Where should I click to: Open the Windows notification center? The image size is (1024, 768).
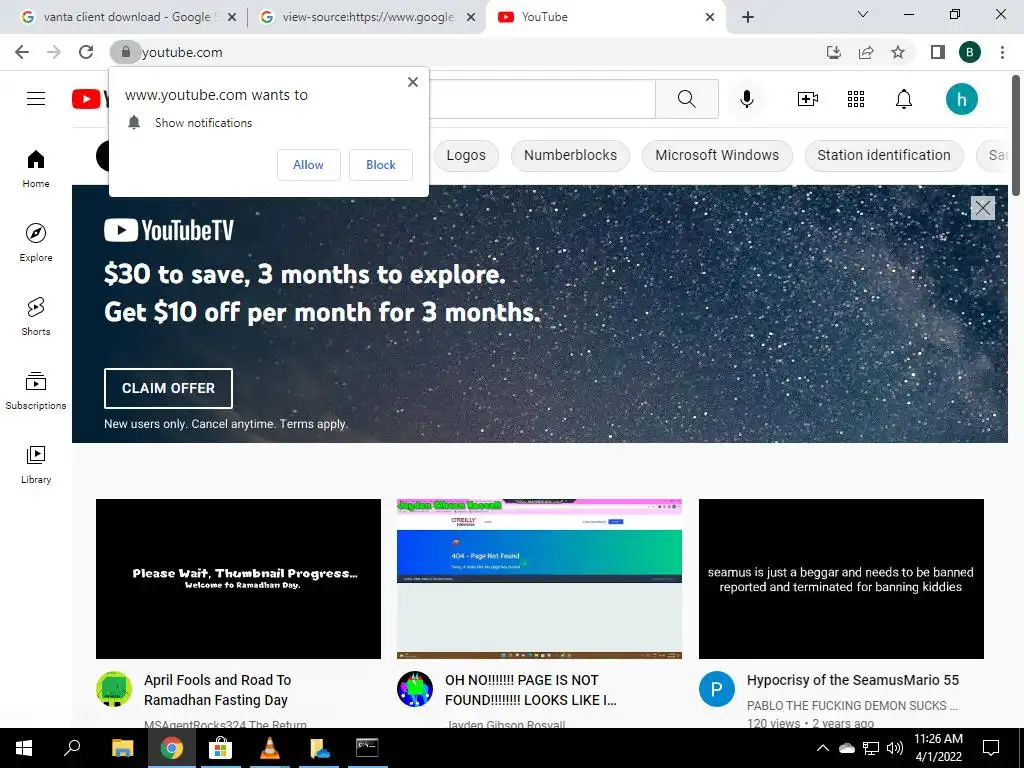[991, 748]
